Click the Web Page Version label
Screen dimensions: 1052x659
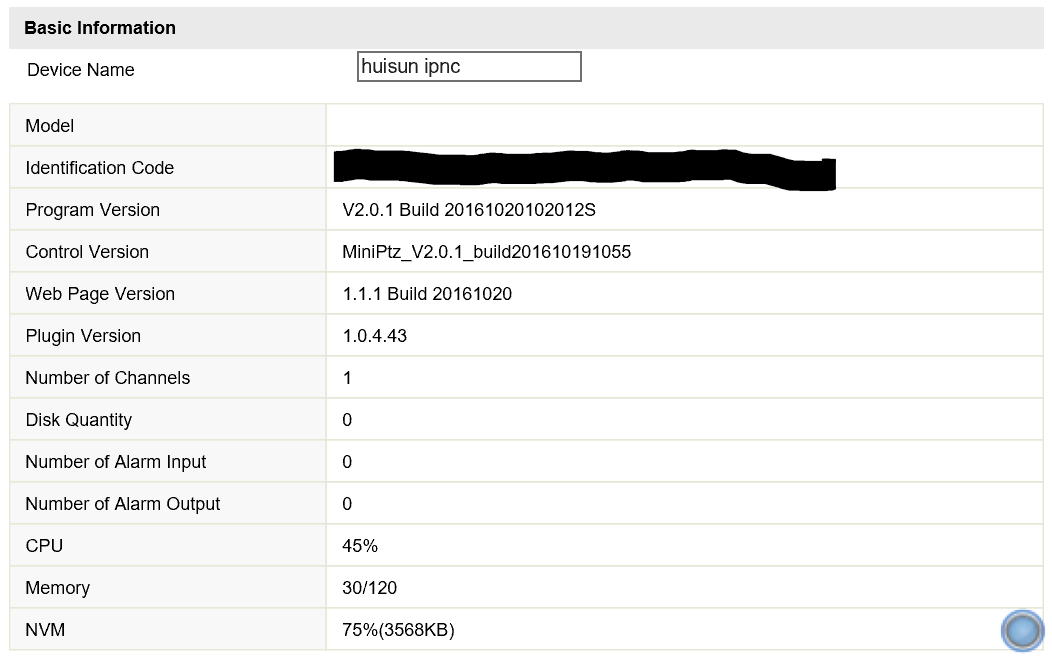pos(100,294)
